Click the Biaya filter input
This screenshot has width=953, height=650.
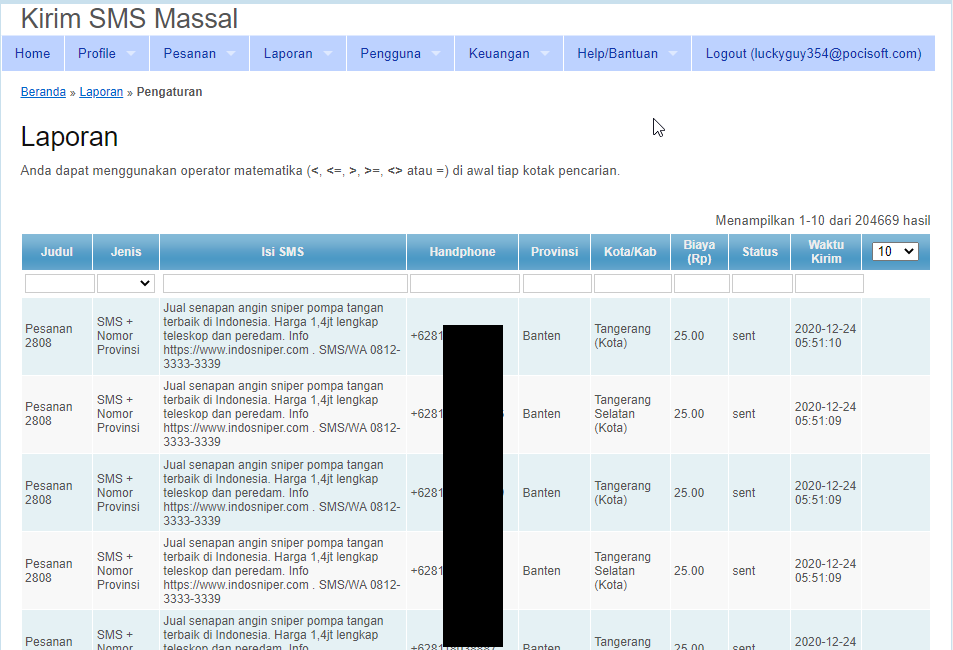pyautogui.click(x=702, y=283)
